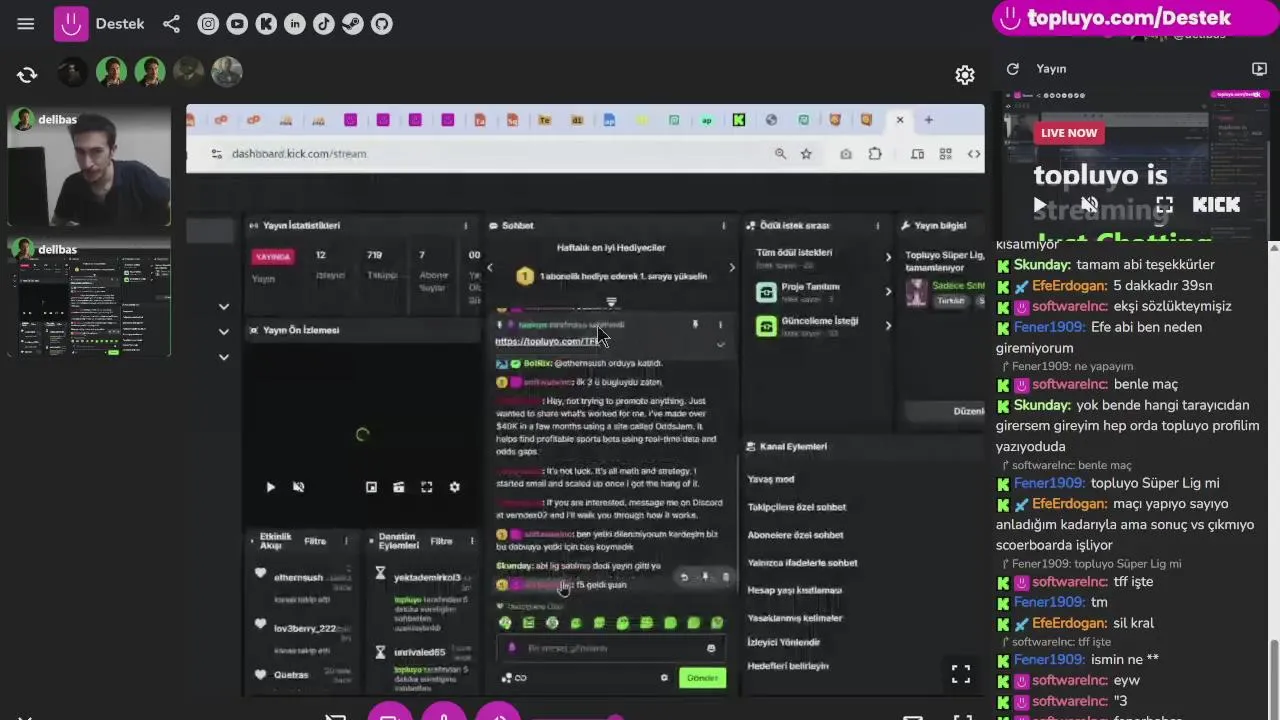Pop out the Yayın stream panel

(1259, 69)
